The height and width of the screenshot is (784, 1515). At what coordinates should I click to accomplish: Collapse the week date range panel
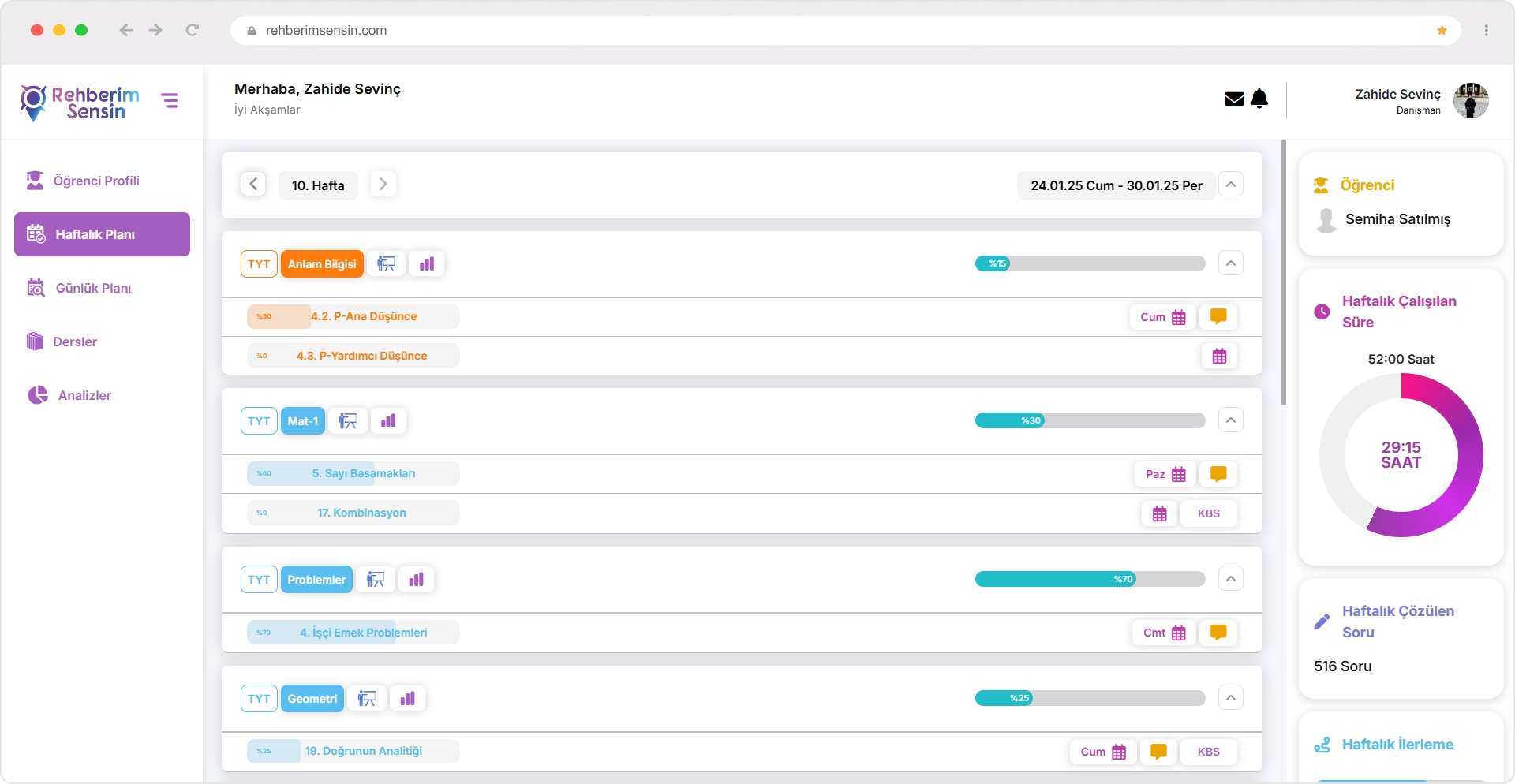coord(1231,185)
